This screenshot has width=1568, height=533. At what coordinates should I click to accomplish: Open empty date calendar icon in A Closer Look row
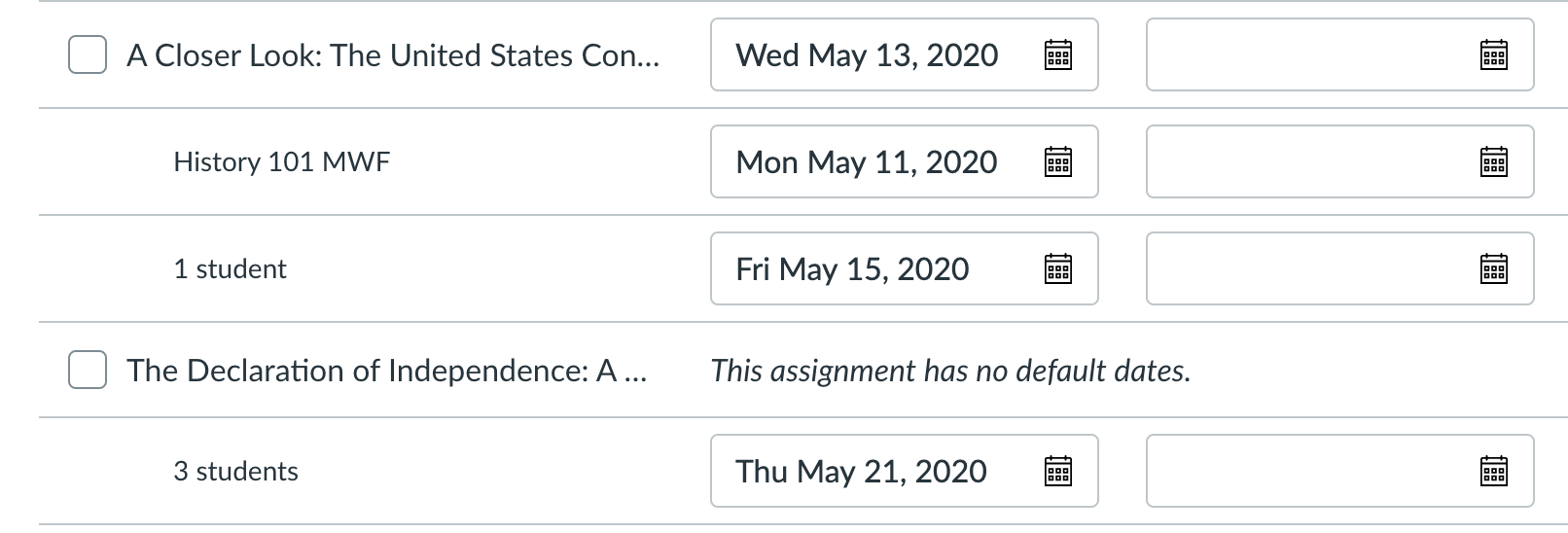pyautogui.click(x=1493, y=55)
